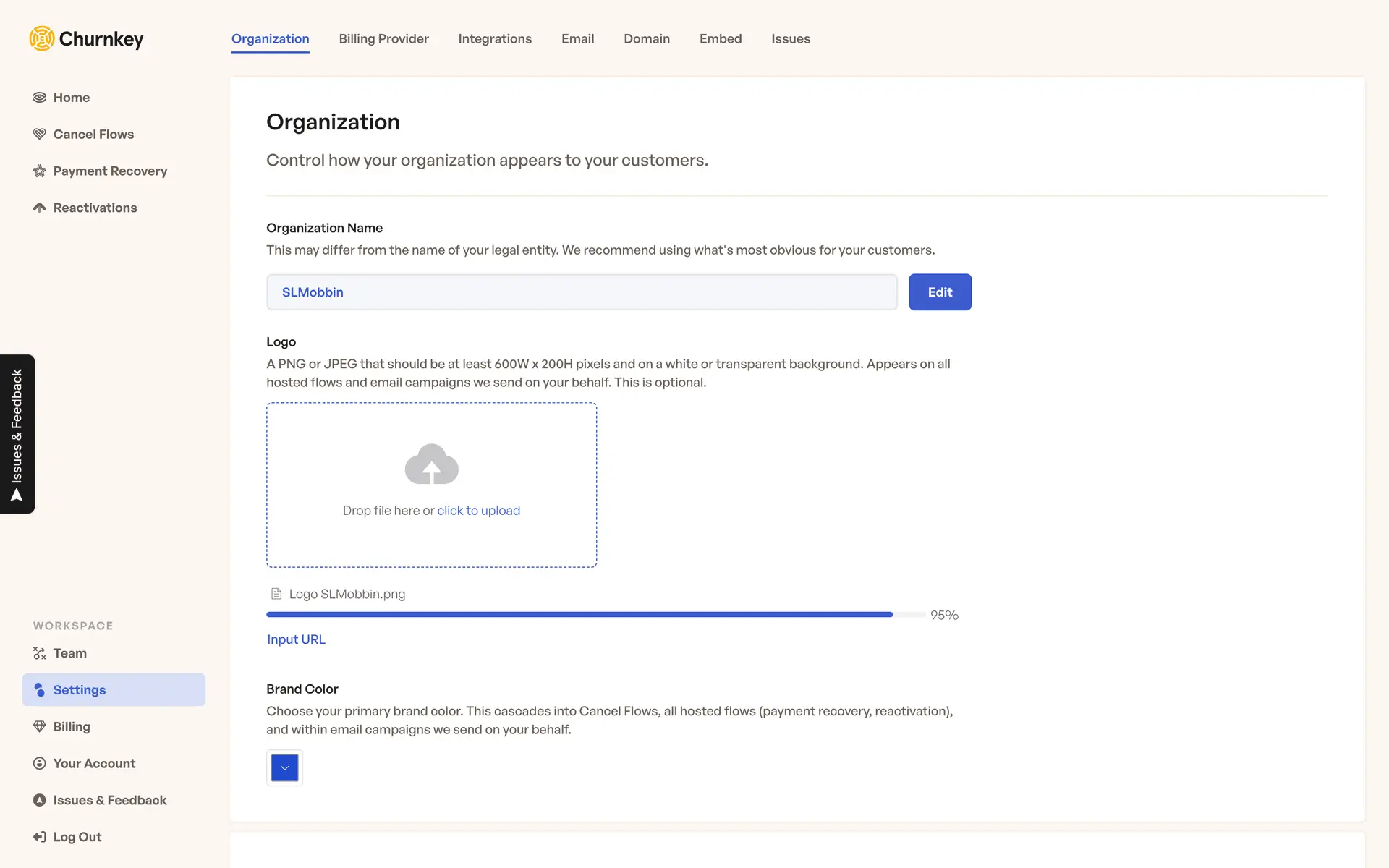Open Billing diamond icon

[40, 727]
